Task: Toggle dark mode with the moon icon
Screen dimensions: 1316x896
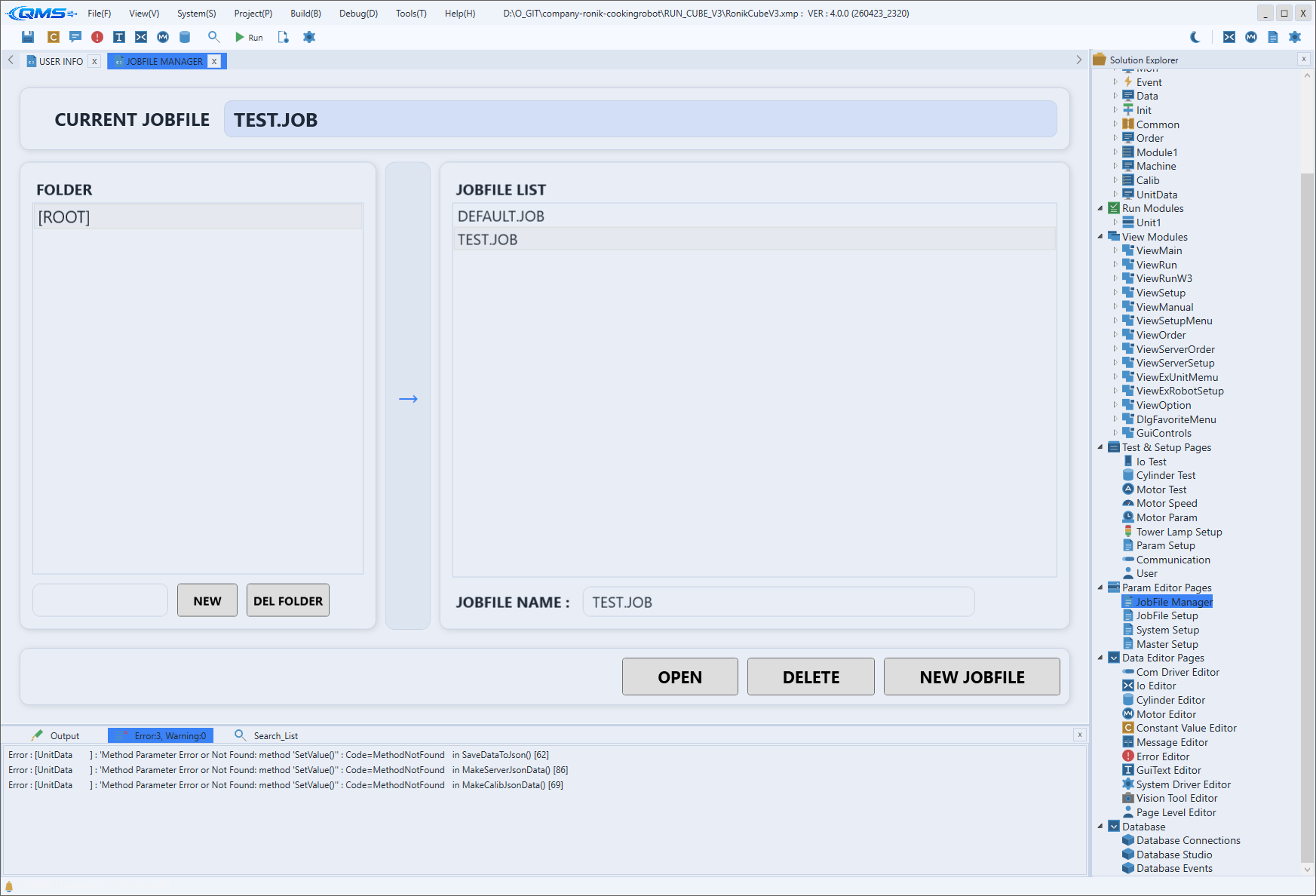Action: pos(1196,37)
